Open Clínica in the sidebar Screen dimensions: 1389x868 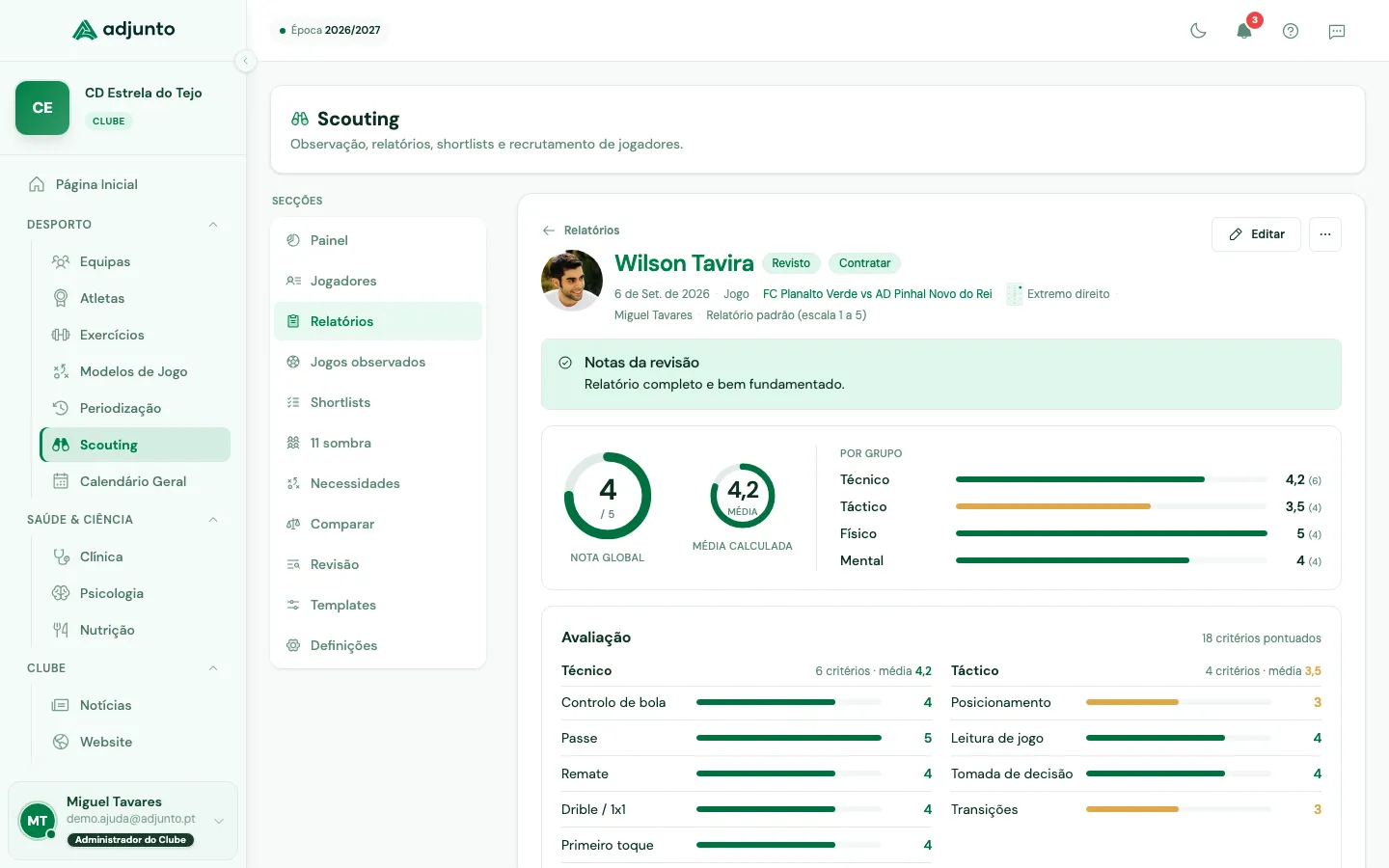135,556
